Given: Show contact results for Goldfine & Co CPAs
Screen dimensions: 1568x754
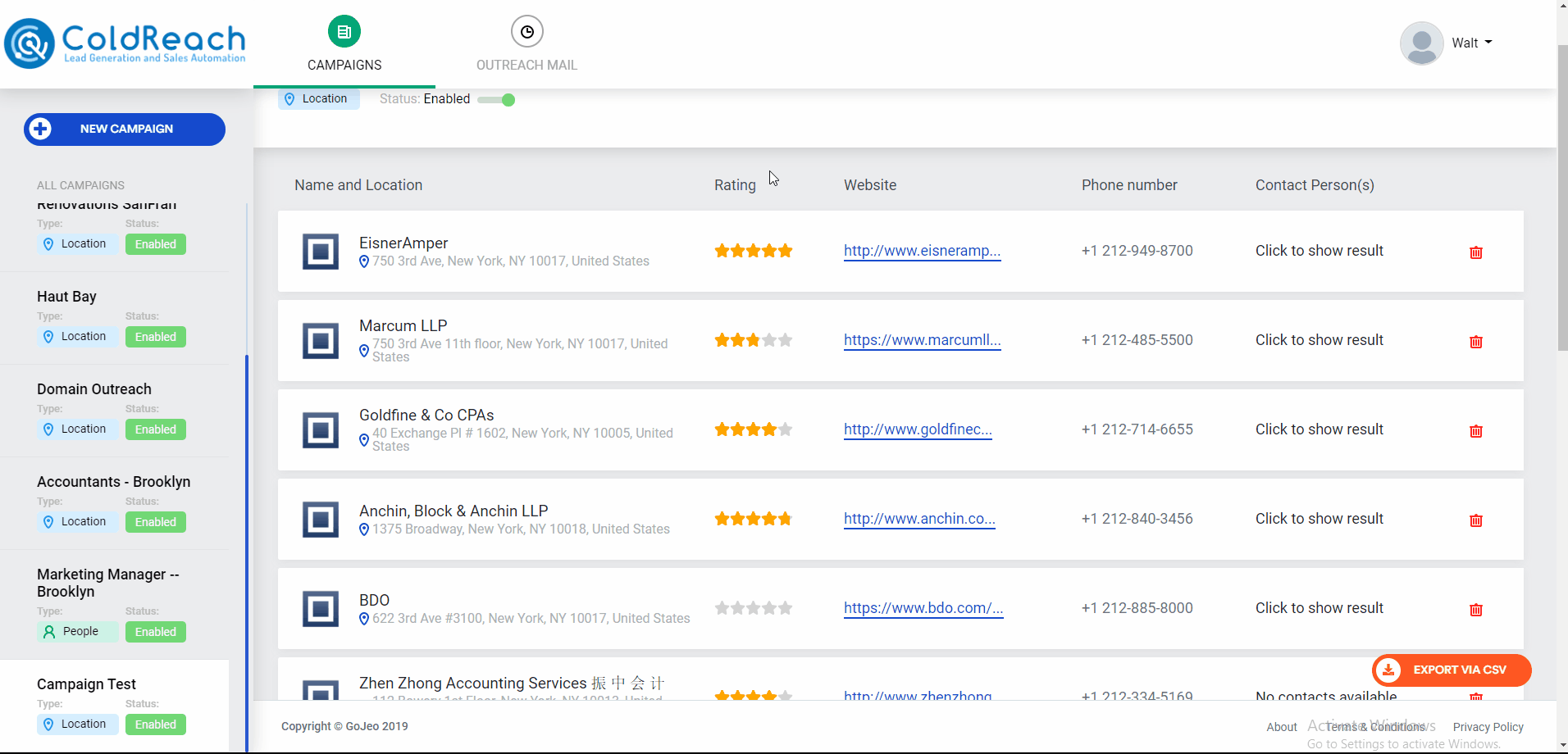Looking at the screenshot, I should (1319, 429).
